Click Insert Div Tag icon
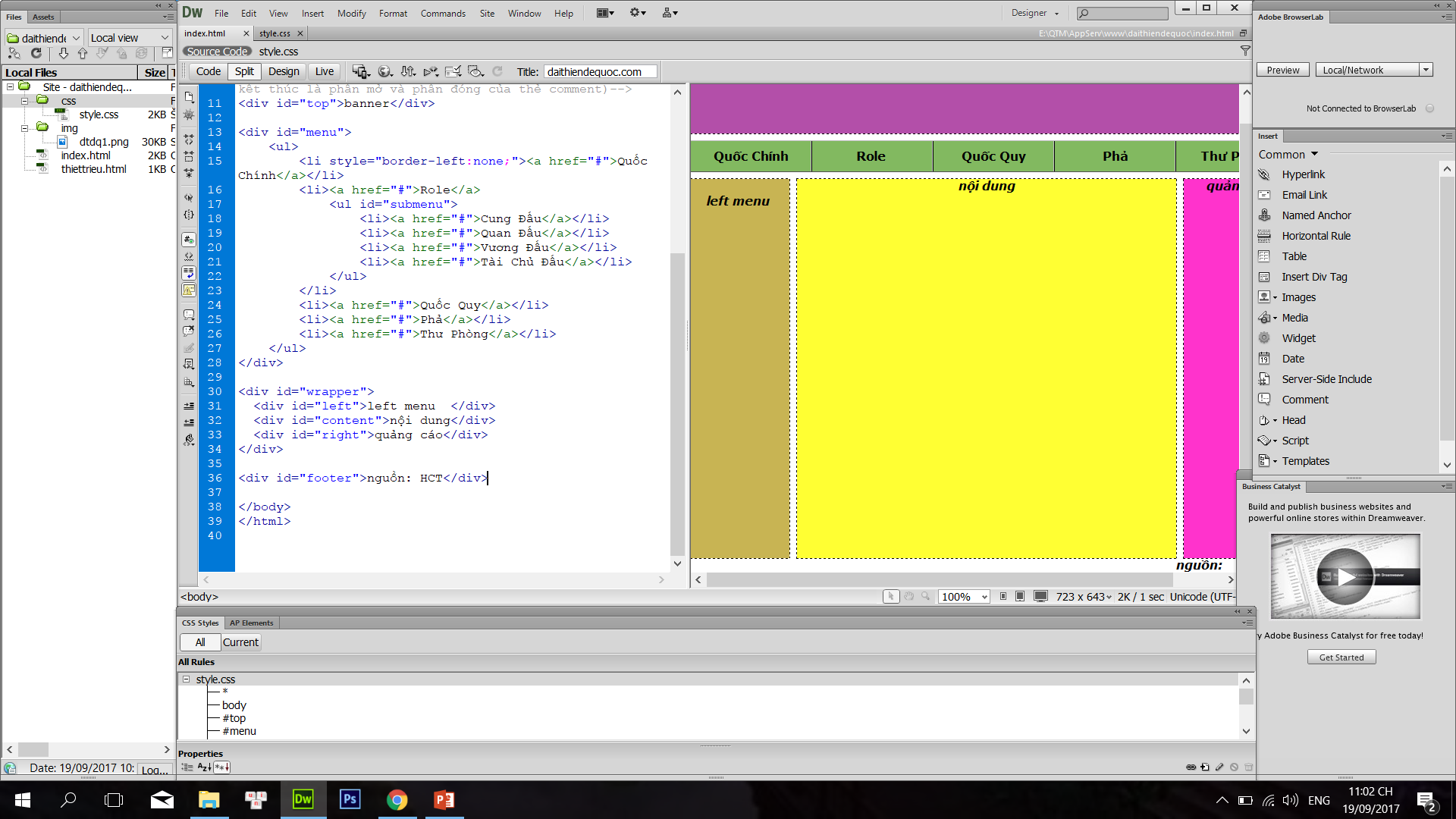The image size is (1456, 819). click(x=1264, y=277)
